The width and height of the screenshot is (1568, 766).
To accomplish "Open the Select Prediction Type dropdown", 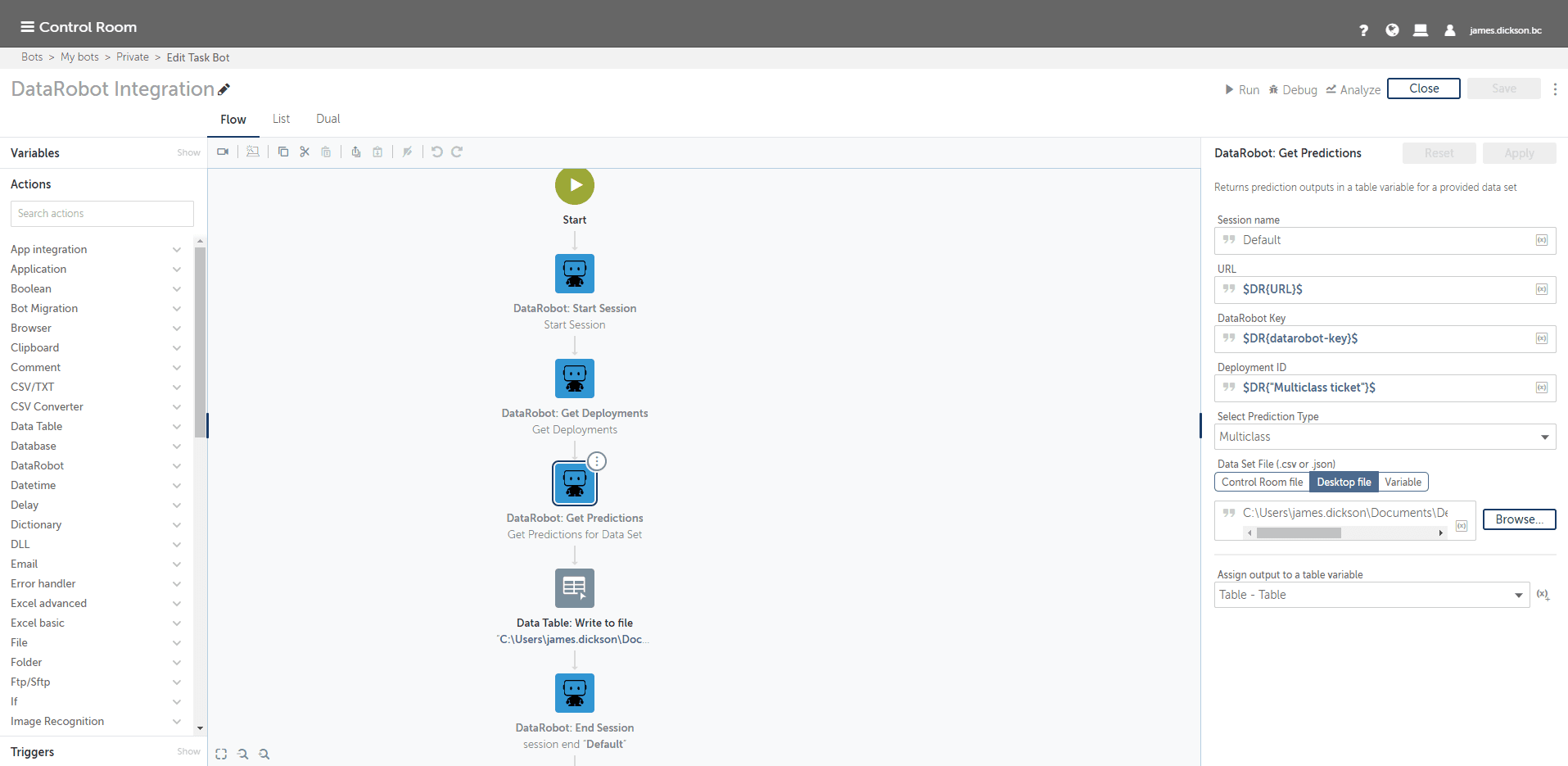I will [1385, 437].
